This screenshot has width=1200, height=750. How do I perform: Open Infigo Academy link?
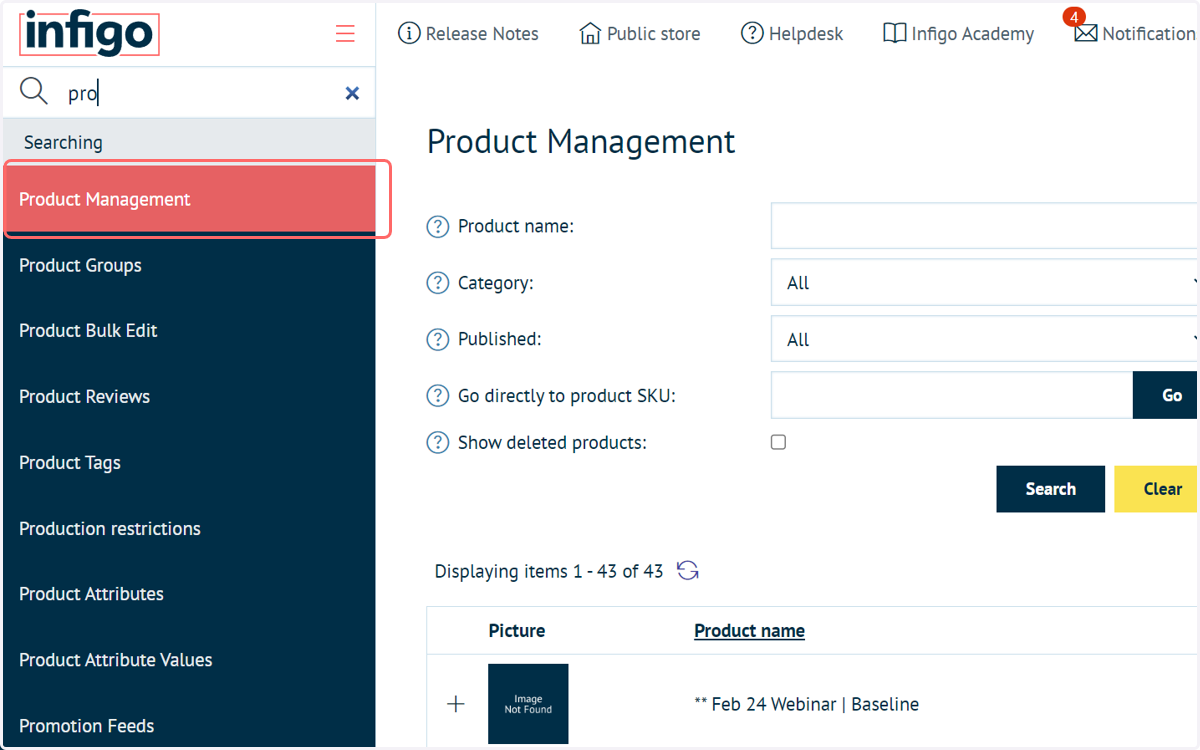(973, 34)
